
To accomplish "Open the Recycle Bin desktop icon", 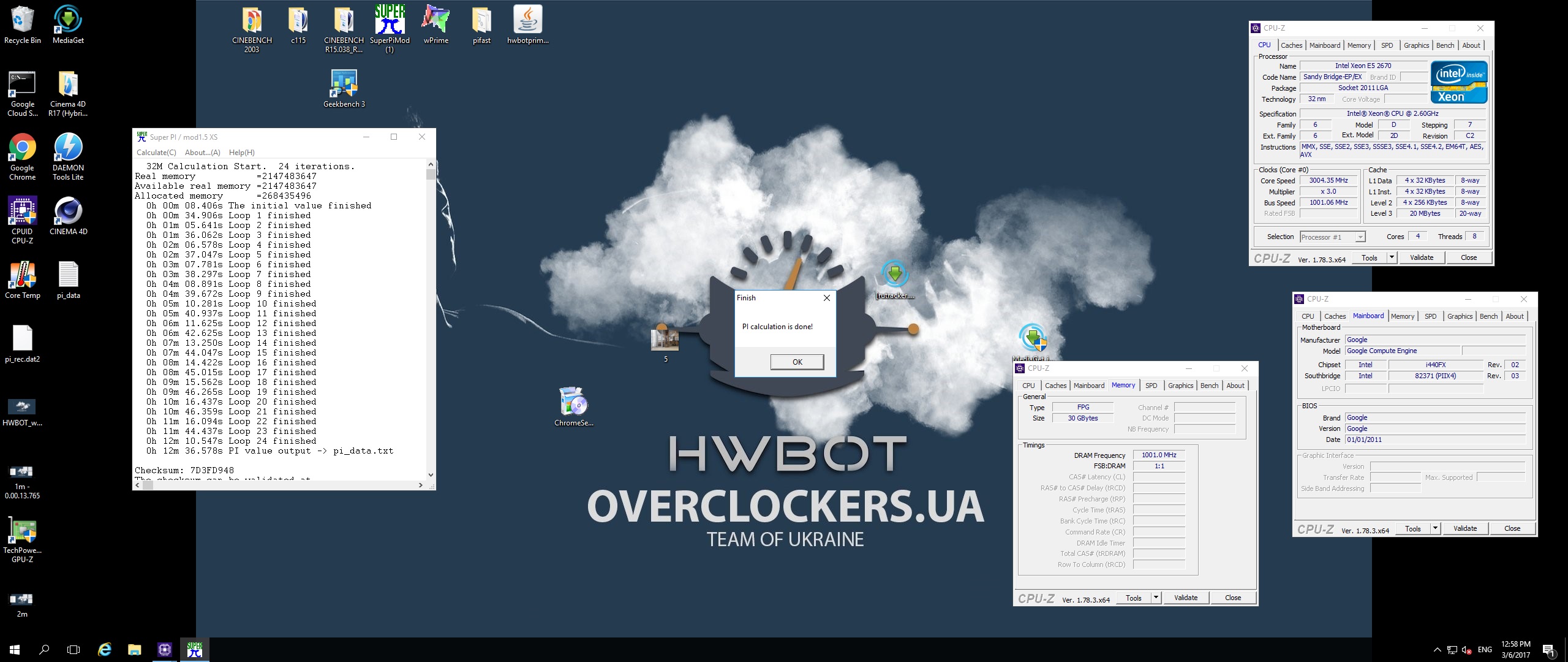I will [x=23, y=25].
